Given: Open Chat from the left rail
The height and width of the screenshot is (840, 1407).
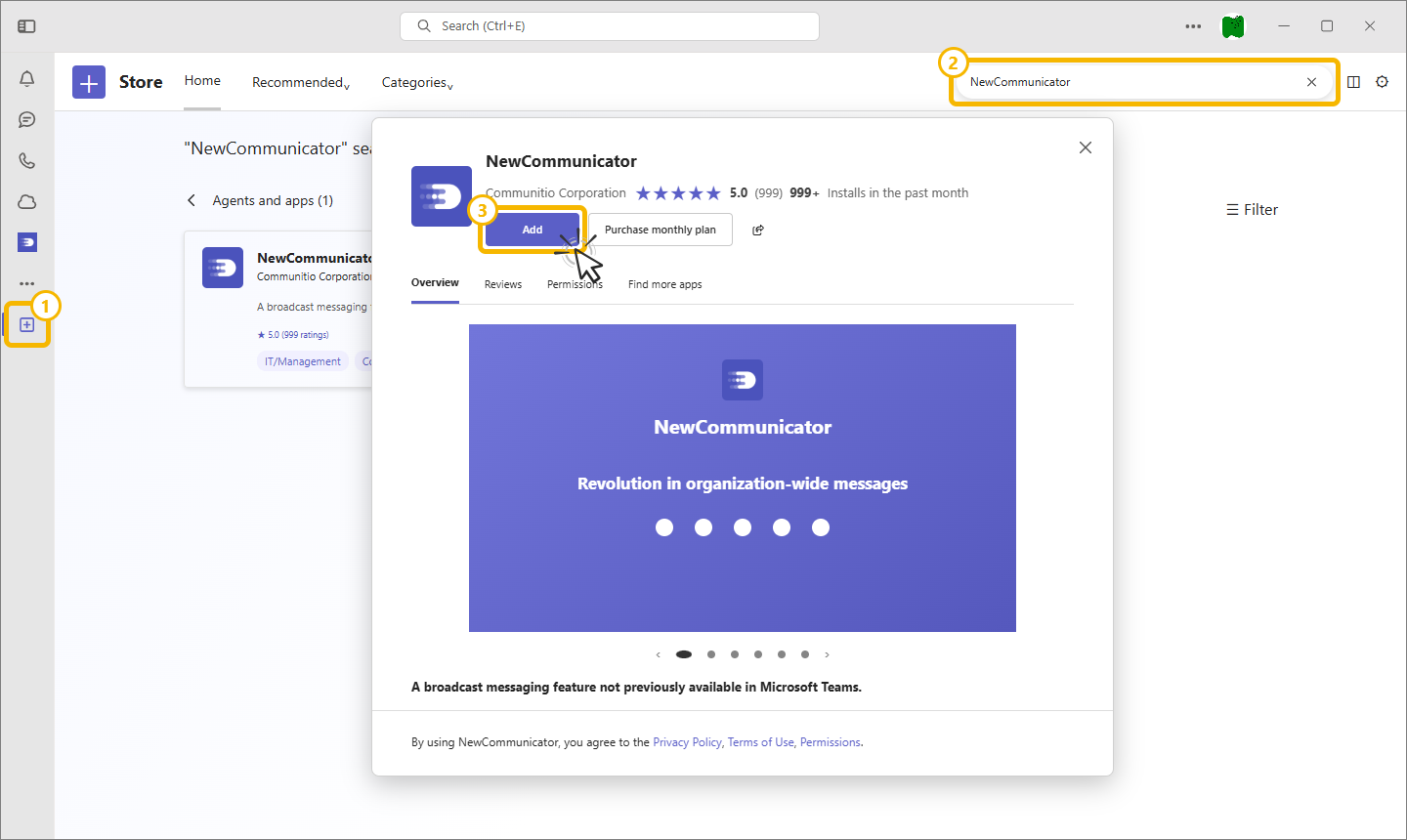Looking at the screenshot, I should [27, 119].
